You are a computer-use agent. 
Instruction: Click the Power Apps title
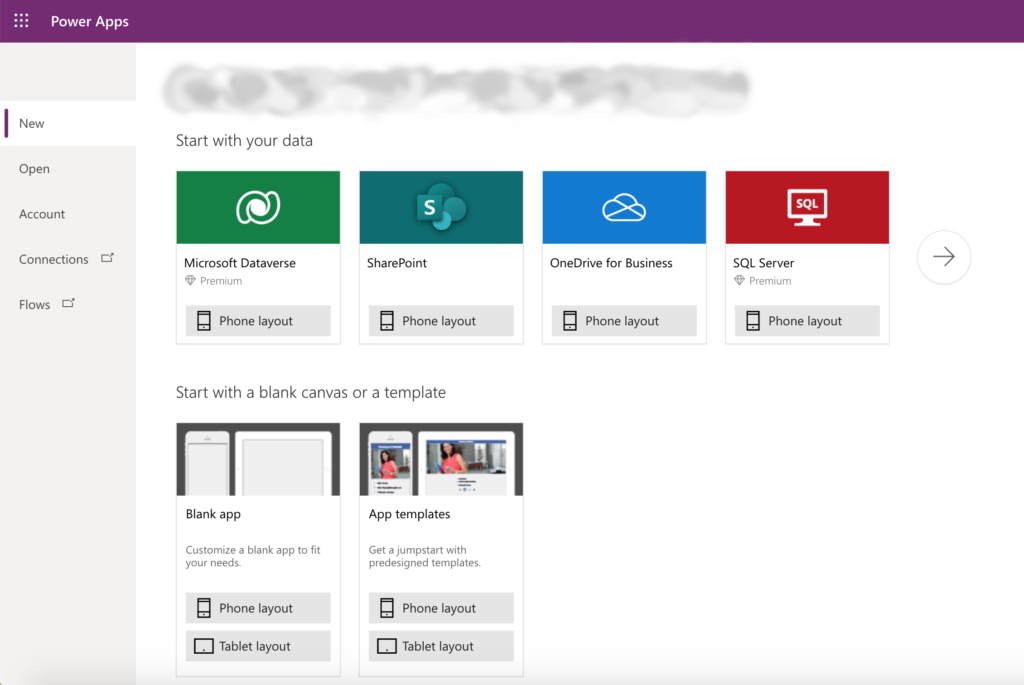pos(89,21)
